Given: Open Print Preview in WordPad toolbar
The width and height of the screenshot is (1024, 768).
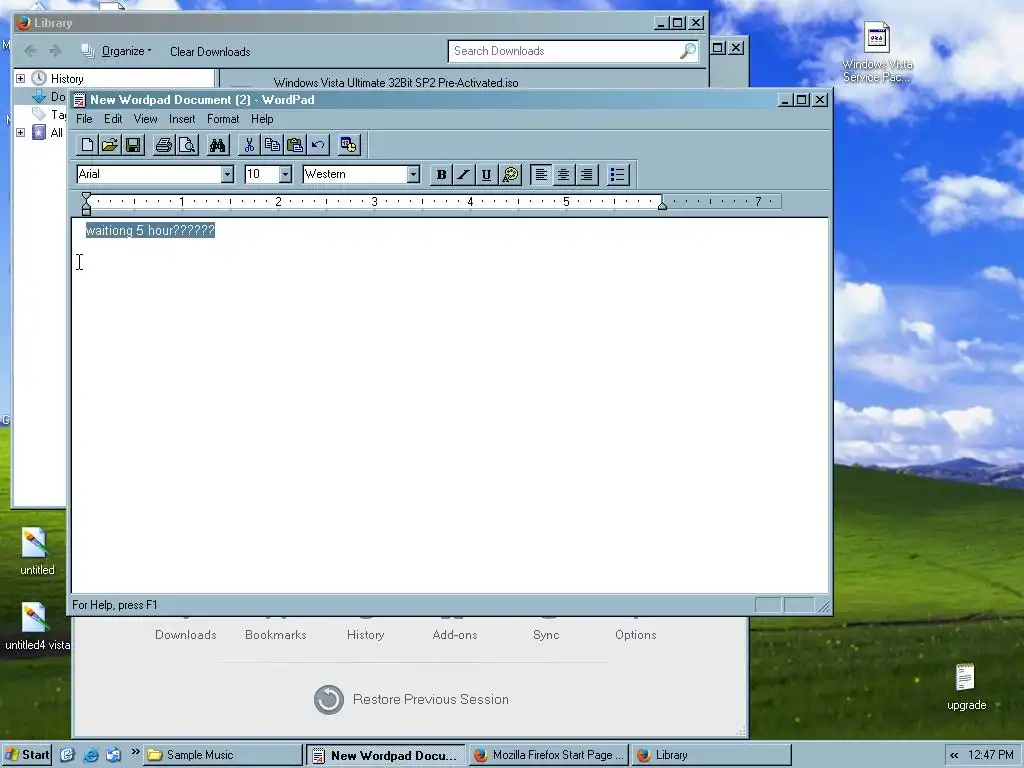Looking at the screenshot, I should pos(187,145).
